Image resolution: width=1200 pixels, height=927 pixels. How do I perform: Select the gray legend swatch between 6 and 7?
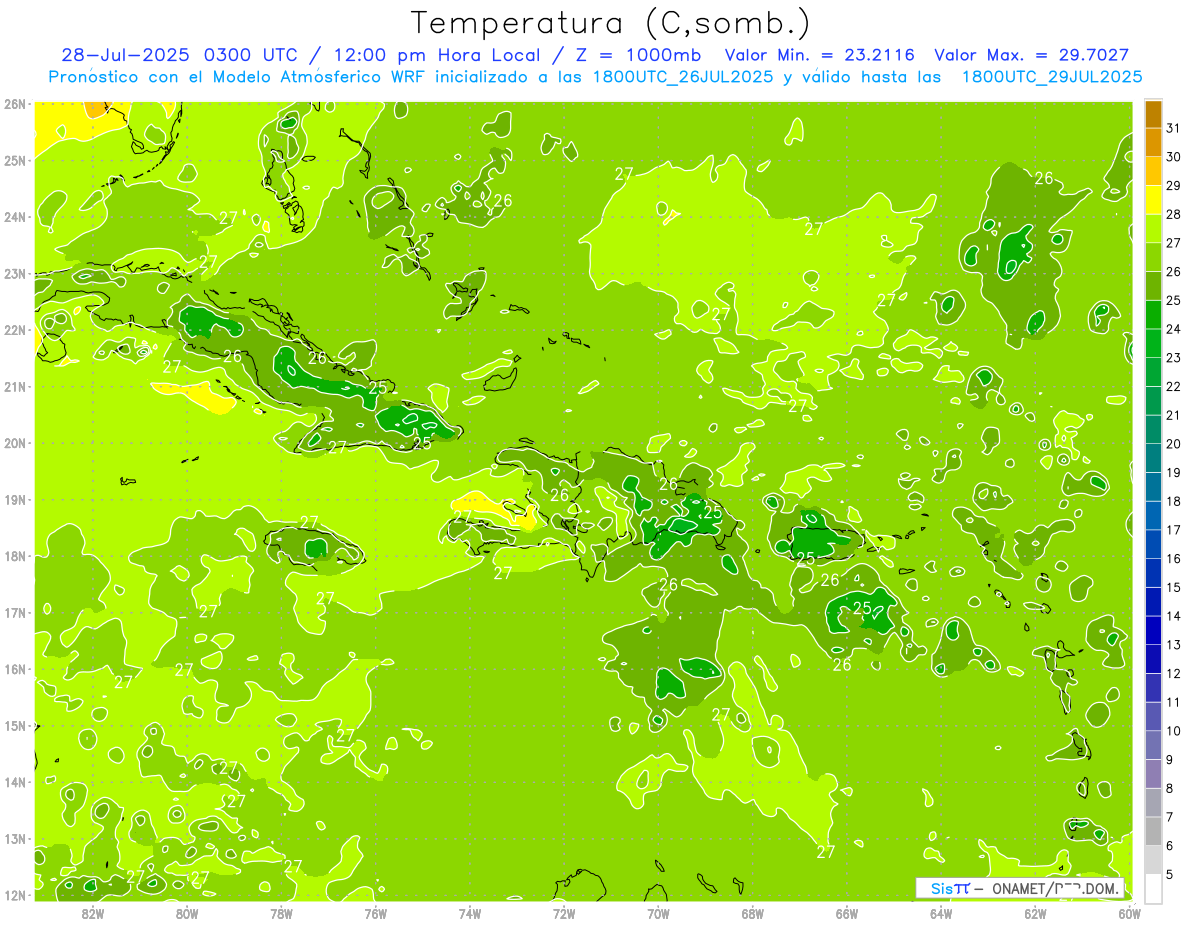coord(1153,831)
